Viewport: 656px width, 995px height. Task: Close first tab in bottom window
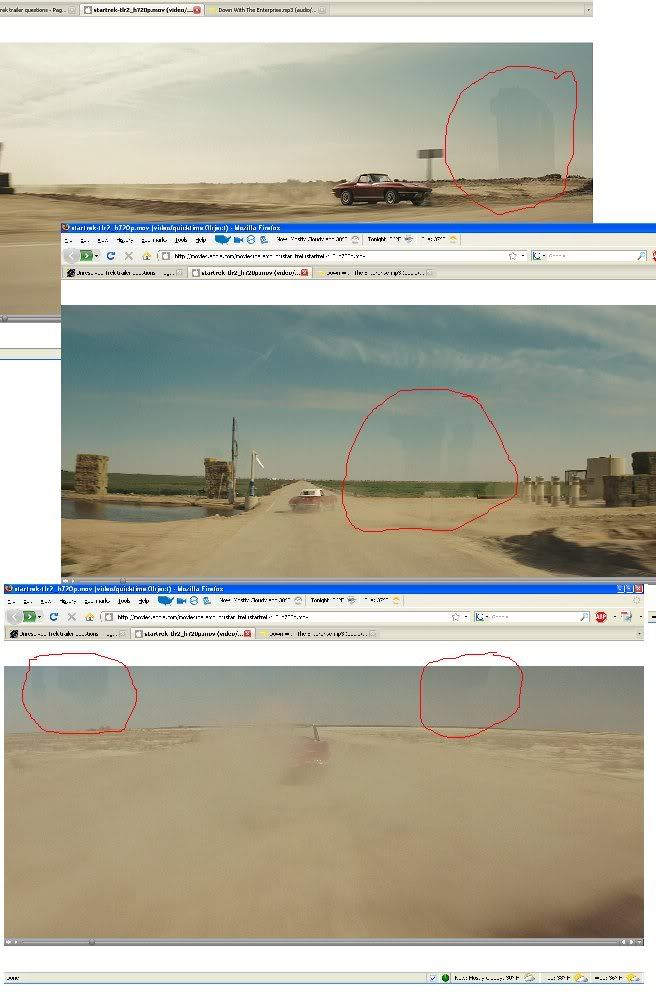(124, 633)
